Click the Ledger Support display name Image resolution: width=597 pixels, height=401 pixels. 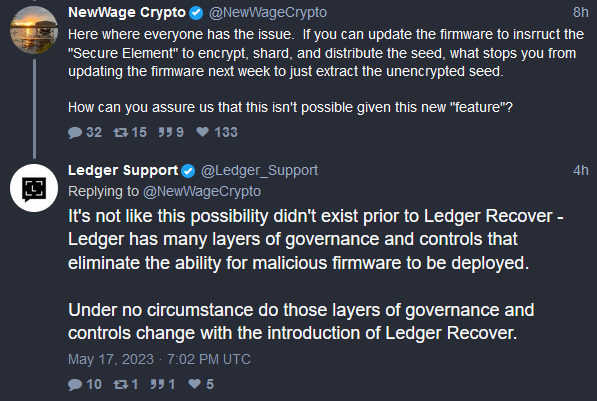click(123, 170)
